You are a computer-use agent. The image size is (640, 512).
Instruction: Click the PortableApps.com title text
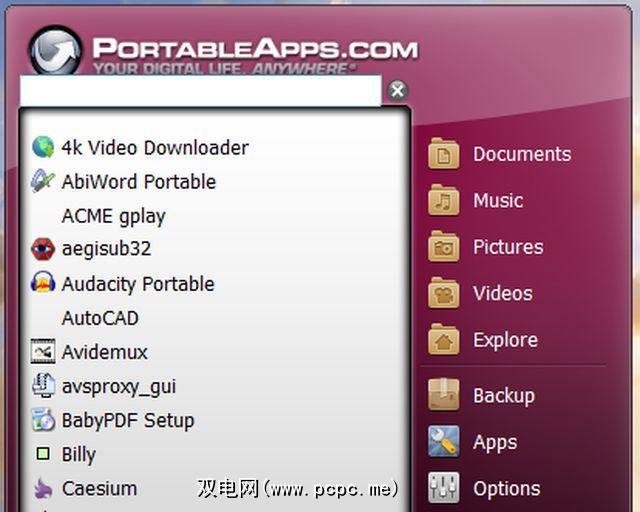tap(256, 49)
